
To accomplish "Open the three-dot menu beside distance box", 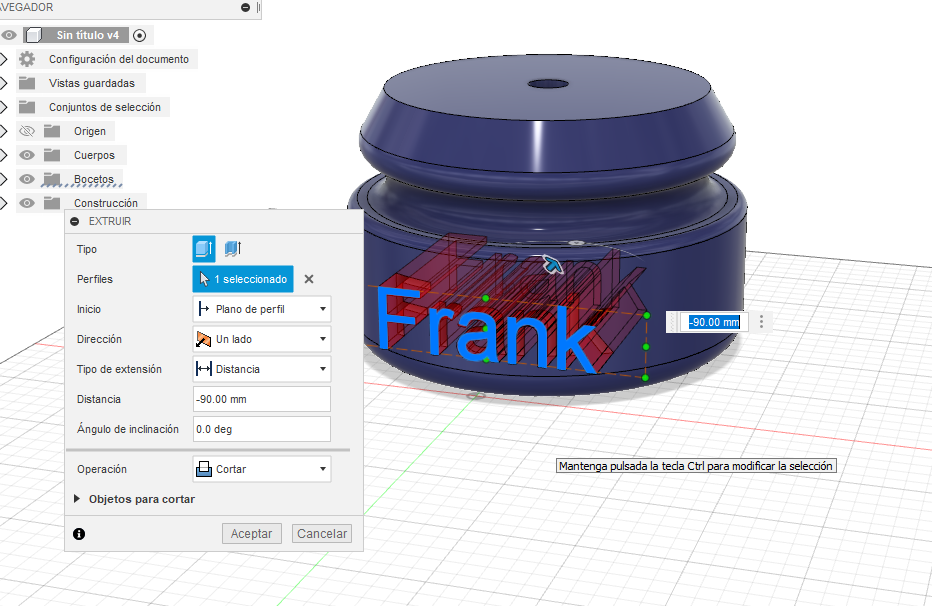I will (x=761, y=322).
